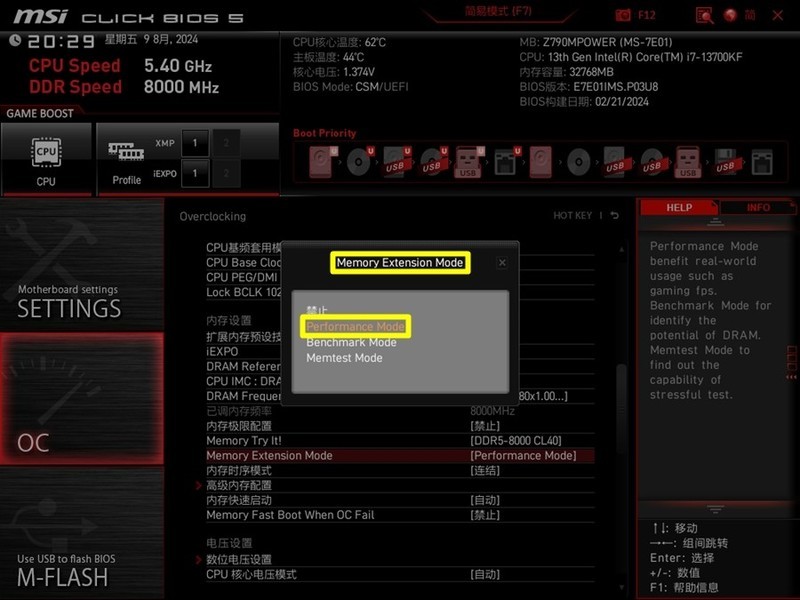800x600 pixels.
Task: Open the CPU 核心电压模式 [自动] value
Action: click(485, 574)
